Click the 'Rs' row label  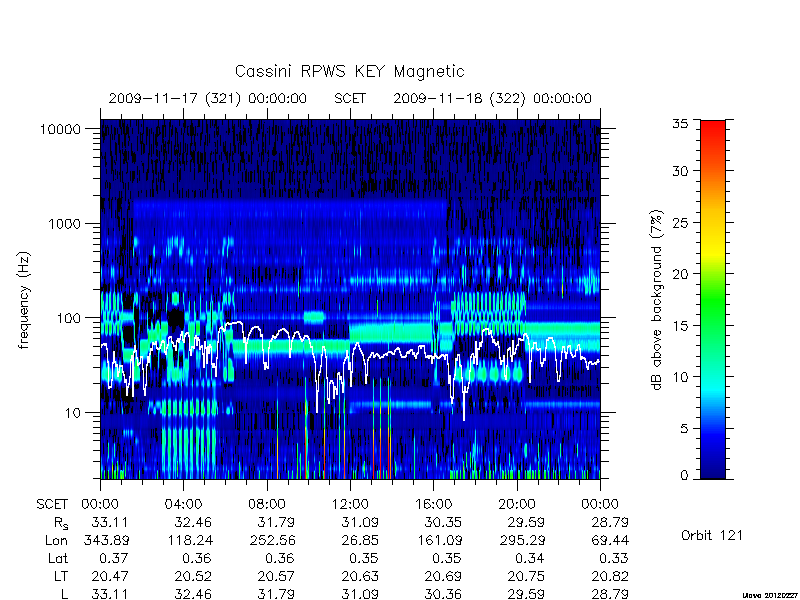click(x=61, y=523)
